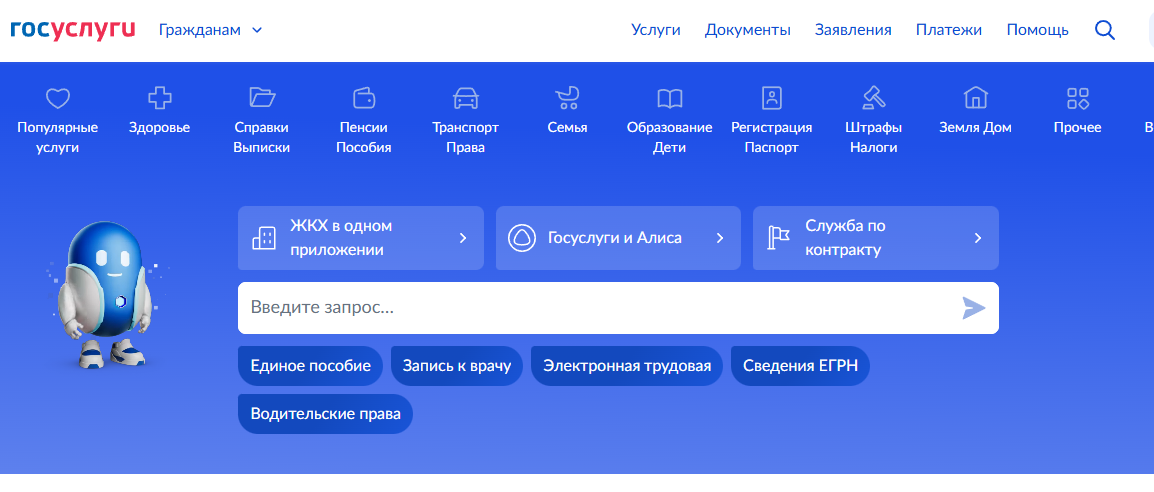The height and width of the screenshot is (492, 1154).
Task: Select the Здоровье cross icon
Action: tap(160, 98)
